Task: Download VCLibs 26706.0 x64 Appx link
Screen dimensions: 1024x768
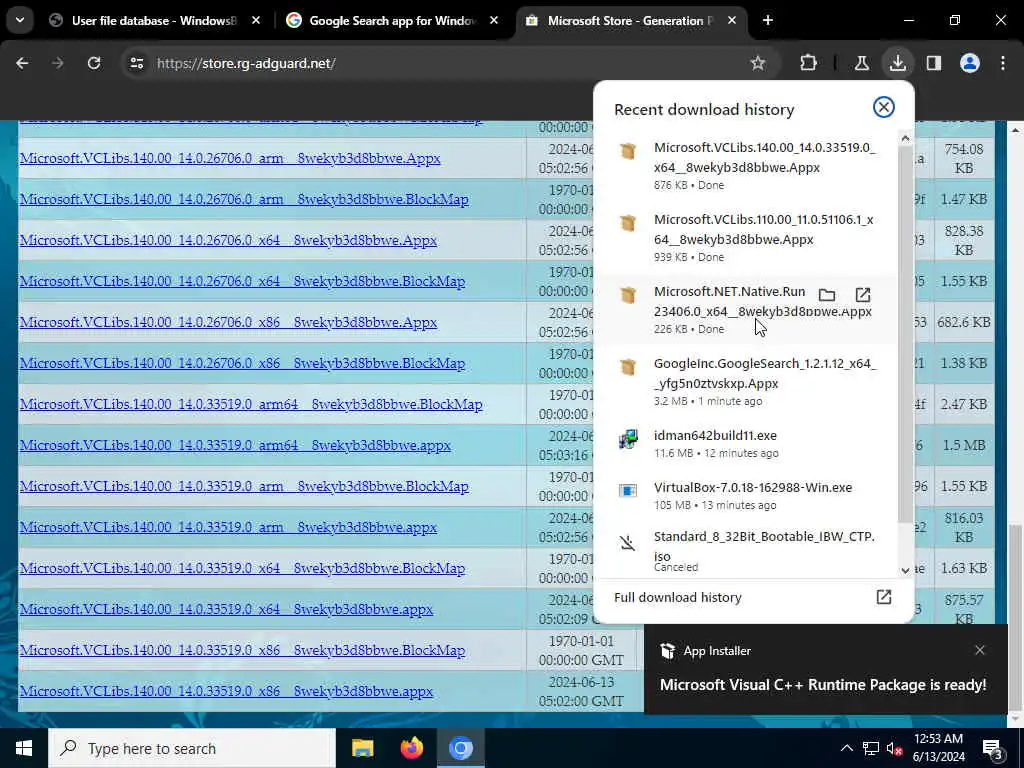Action: (228, 240)
